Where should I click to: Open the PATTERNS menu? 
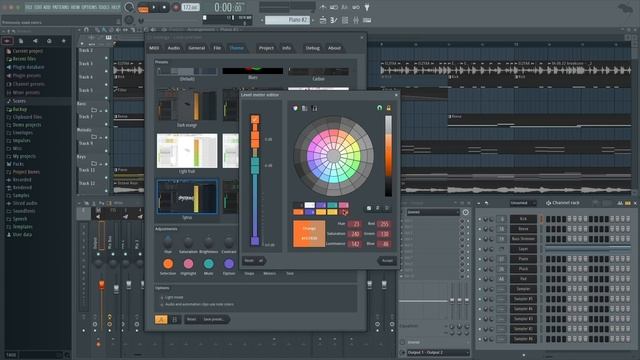(x=60, y=7)
